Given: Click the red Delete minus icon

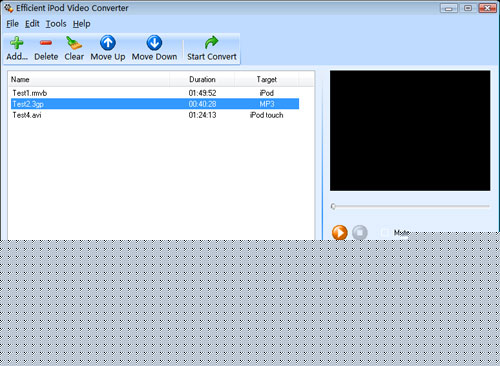Looking at the screenshot, I should 46,43.
